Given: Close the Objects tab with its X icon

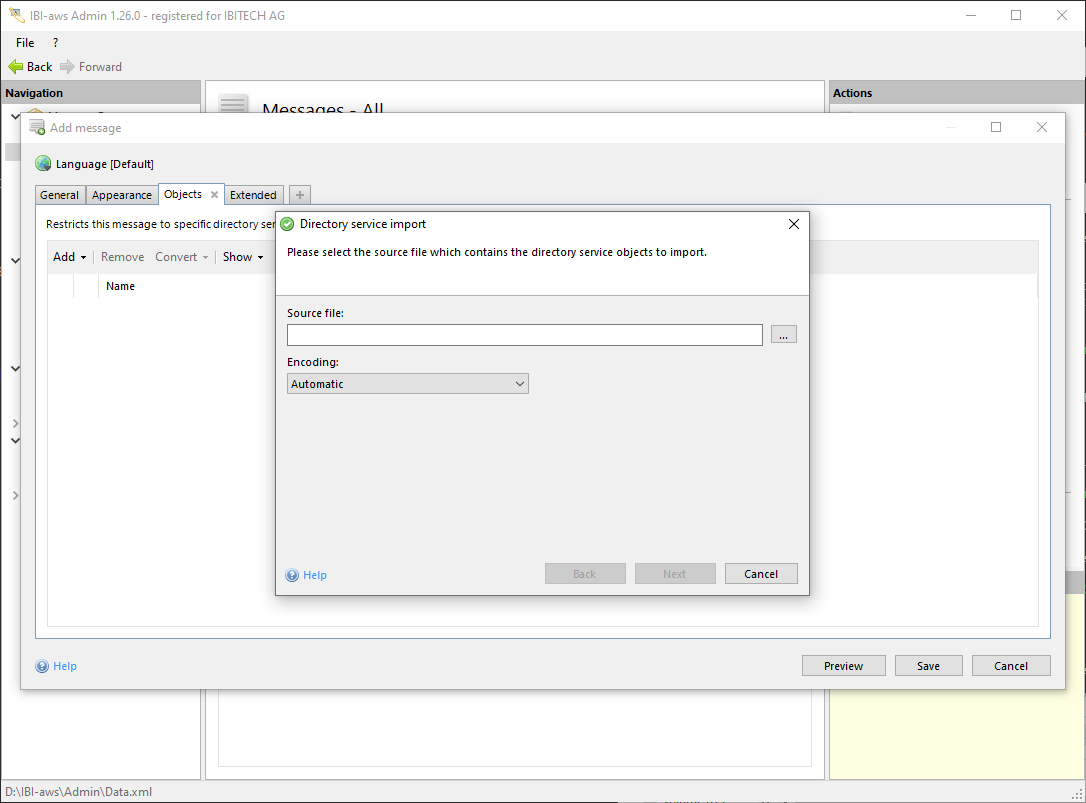Looking at the screenshot, I should [214, 195].
